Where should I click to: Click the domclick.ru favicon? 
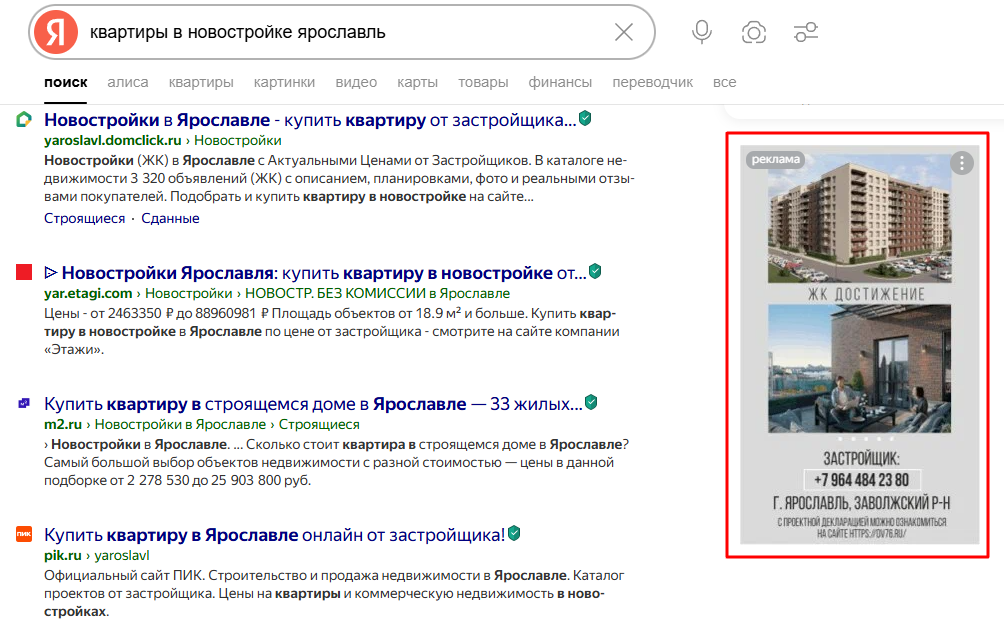[24, 120]
